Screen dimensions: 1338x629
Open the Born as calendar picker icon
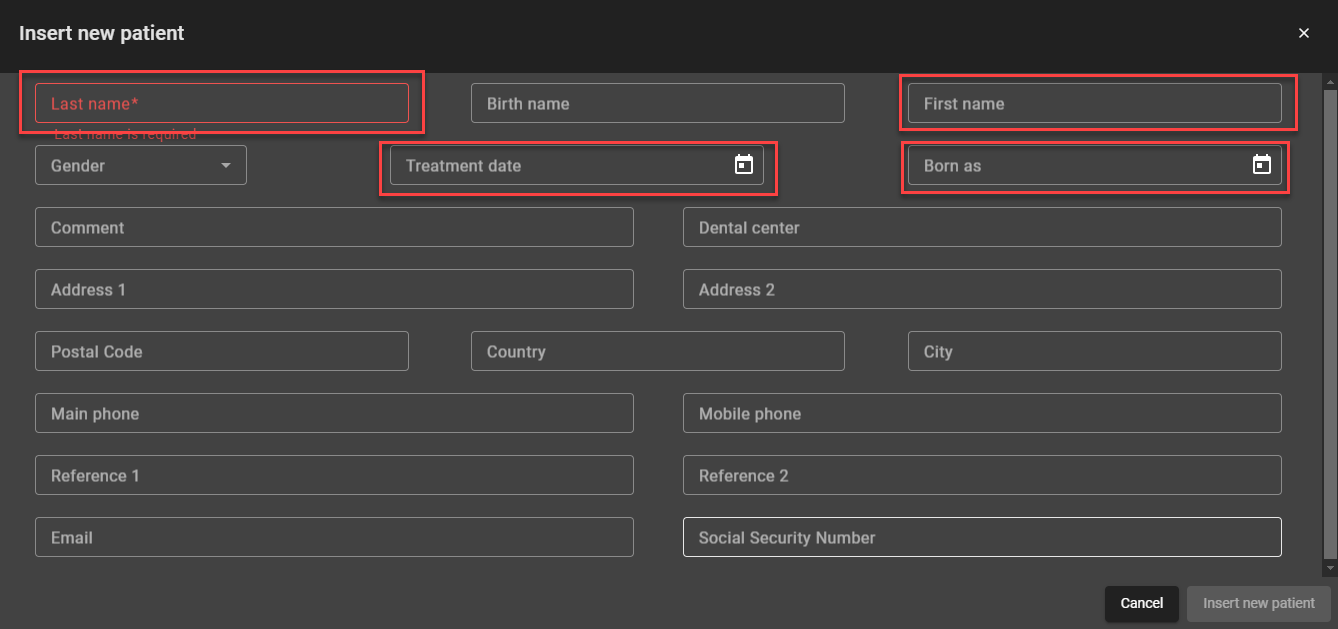click(x=1261, y=165)
